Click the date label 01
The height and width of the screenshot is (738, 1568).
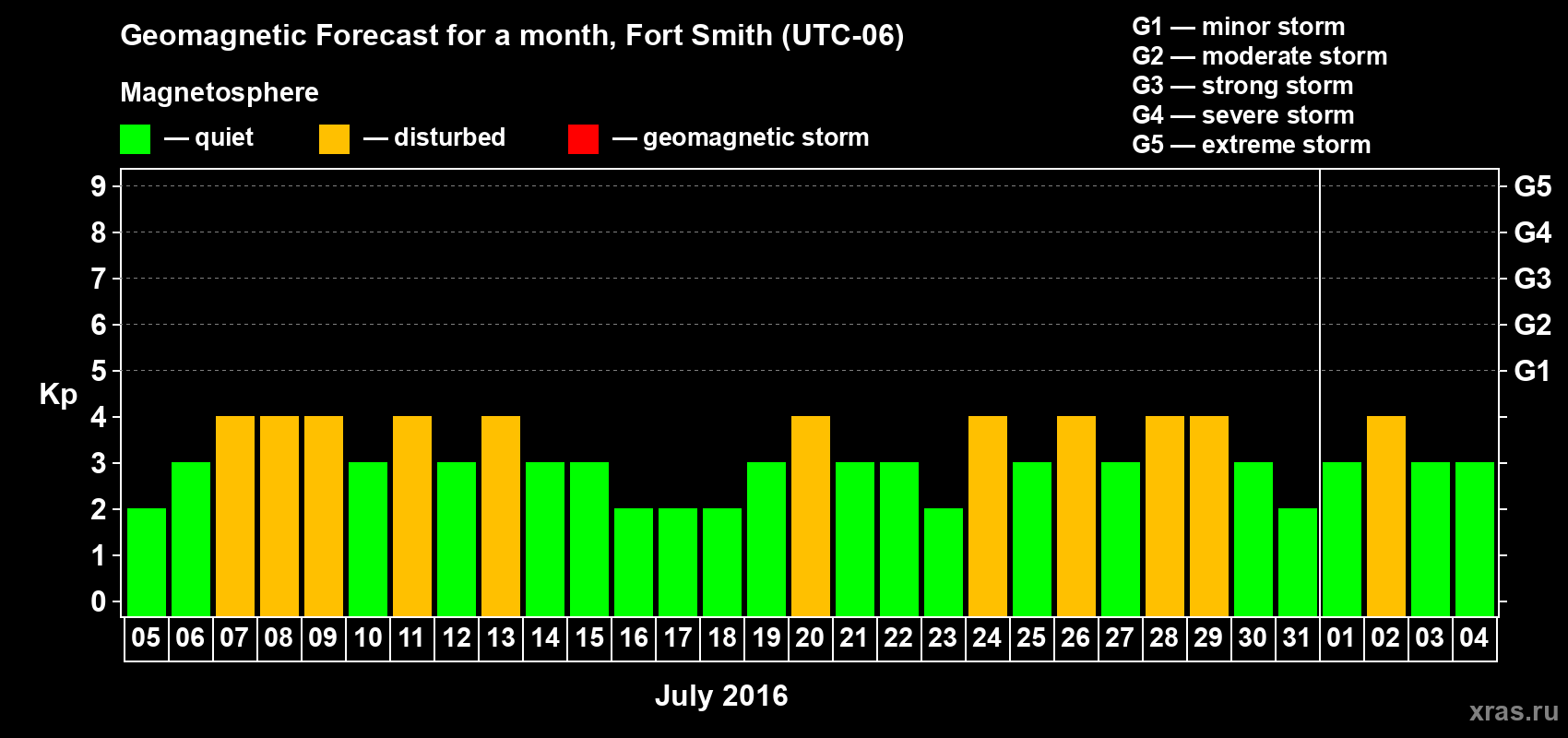point(1341,638)
